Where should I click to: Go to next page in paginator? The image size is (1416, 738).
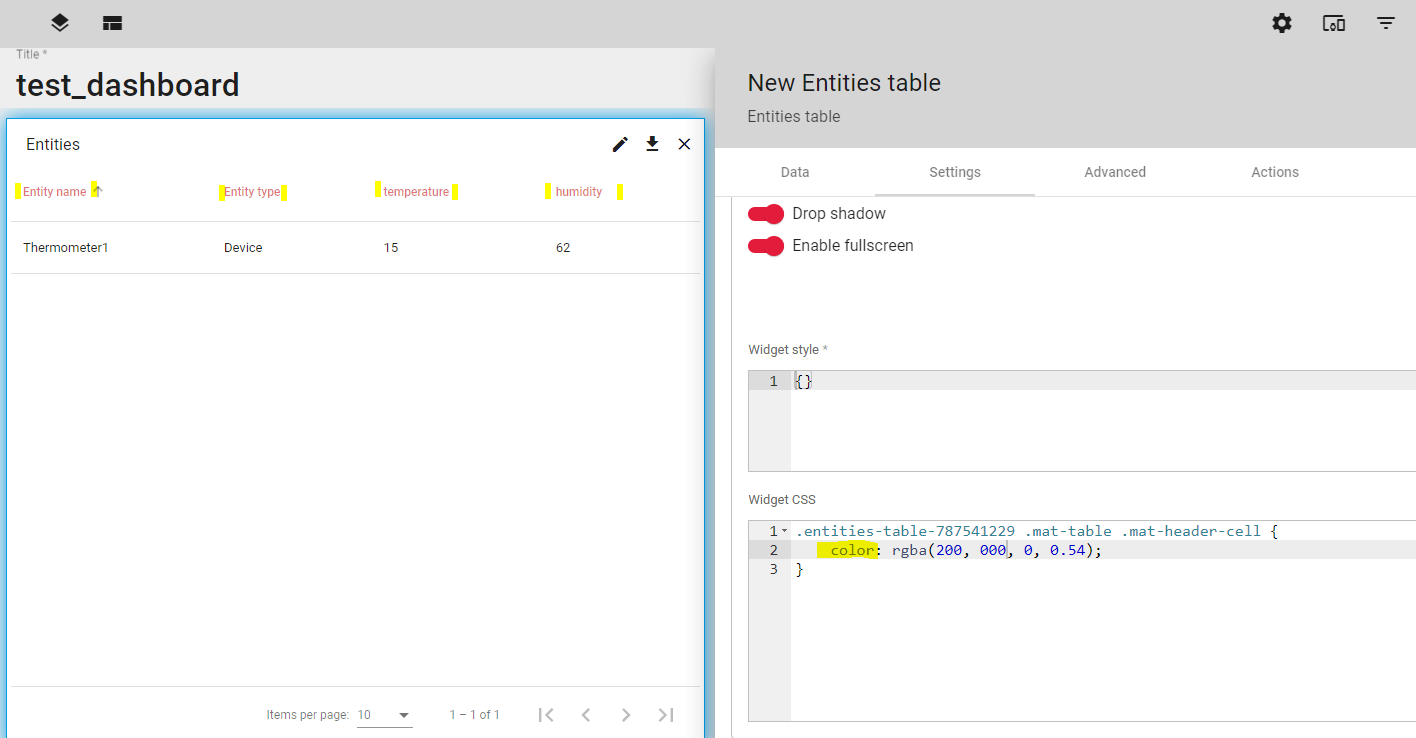pos(626,715)
